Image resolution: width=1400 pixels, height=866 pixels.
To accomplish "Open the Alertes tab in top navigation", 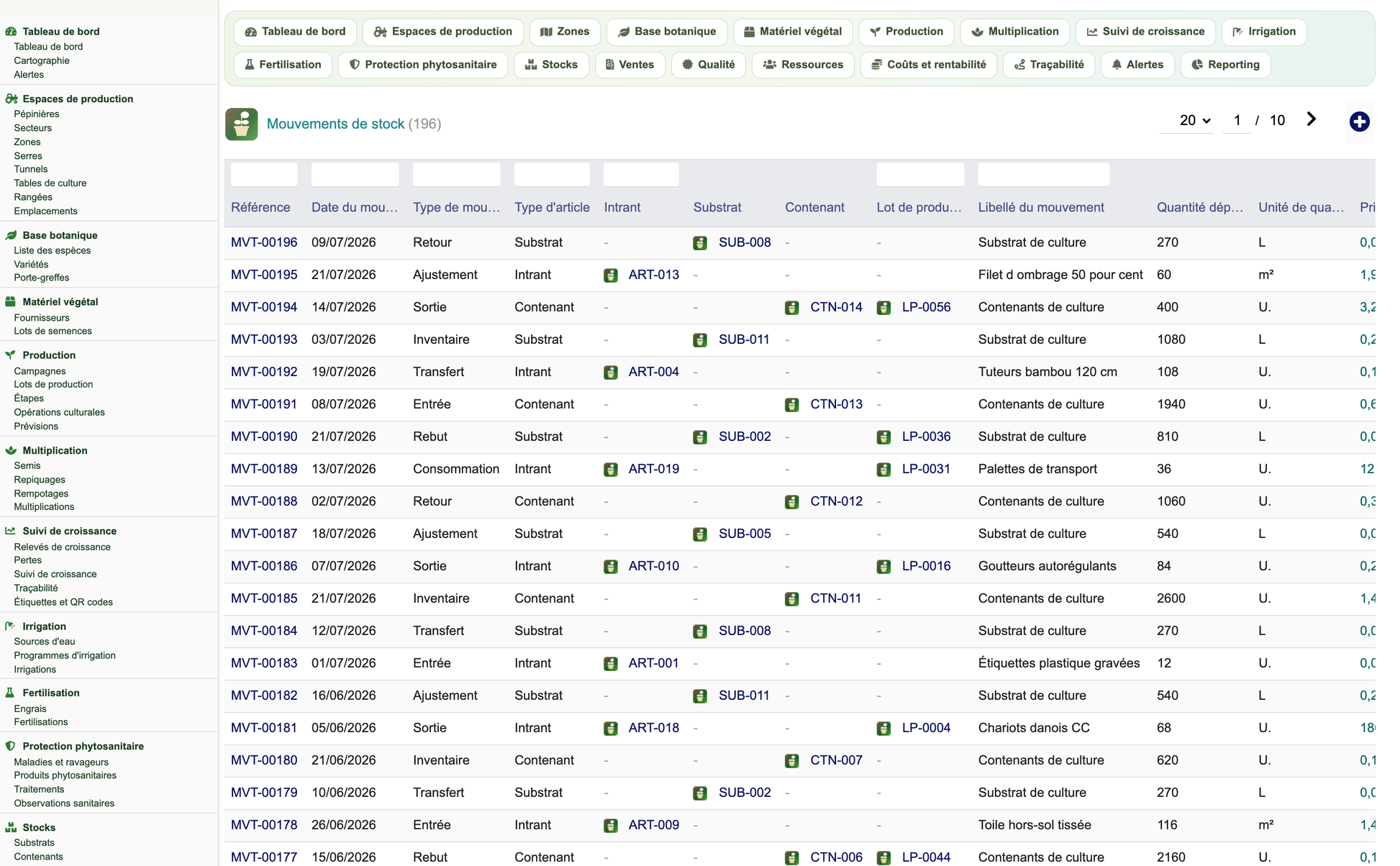I will (1137, 65).
